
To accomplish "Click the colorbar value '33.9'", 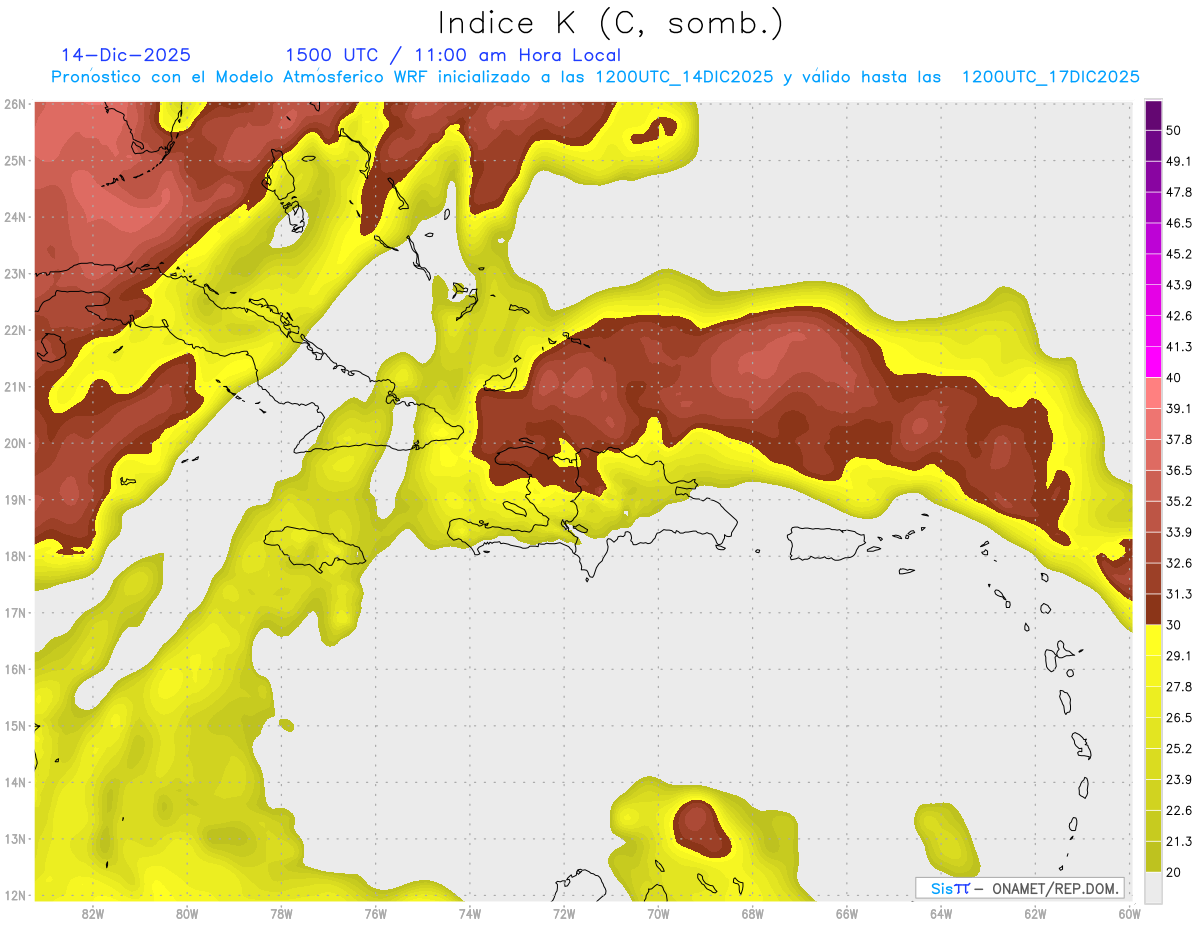I will tap(1179, 532).
